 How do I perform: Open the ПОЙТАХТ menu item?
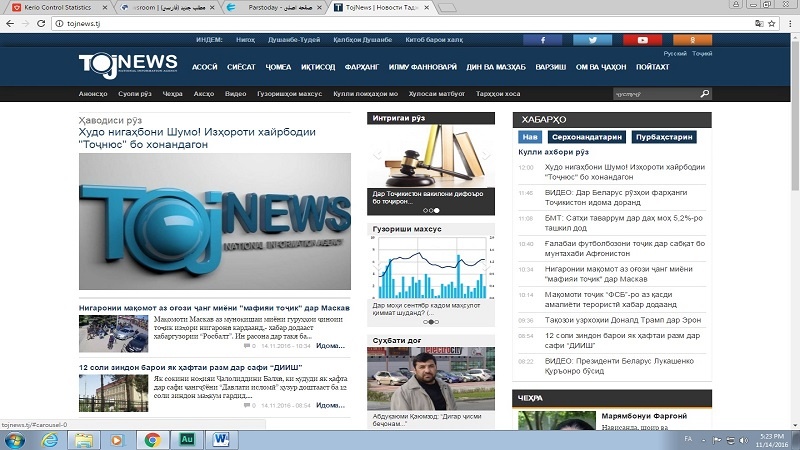(652, 67)
